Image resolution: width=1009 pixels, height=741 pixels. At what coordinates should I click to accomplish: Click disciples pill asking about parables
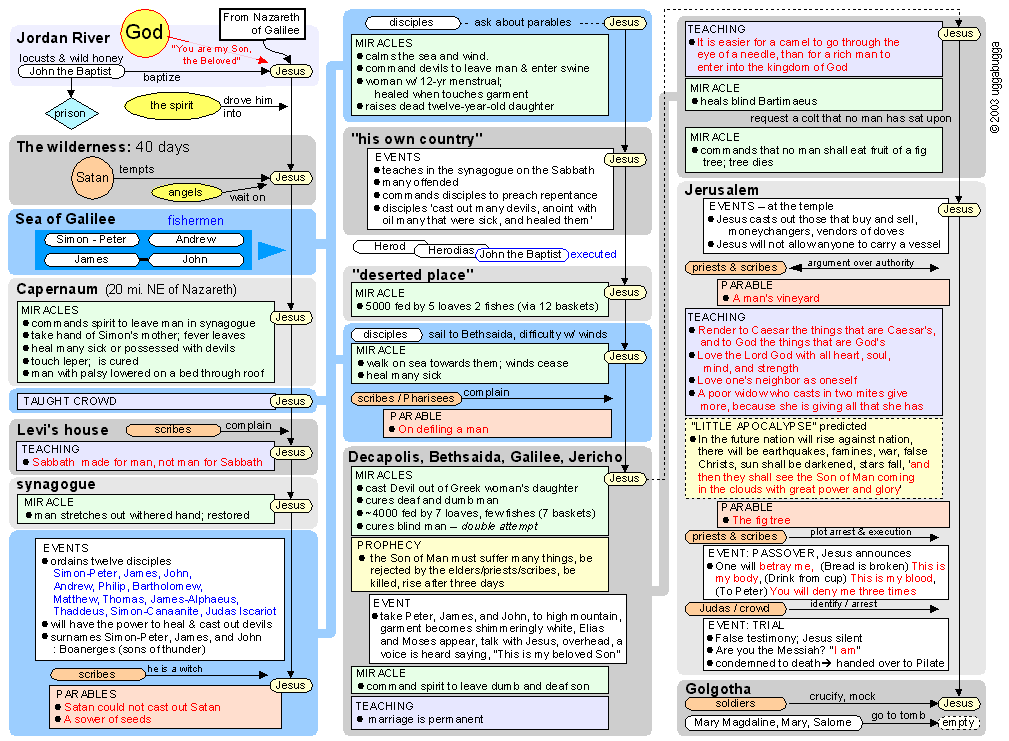point(412,23)
